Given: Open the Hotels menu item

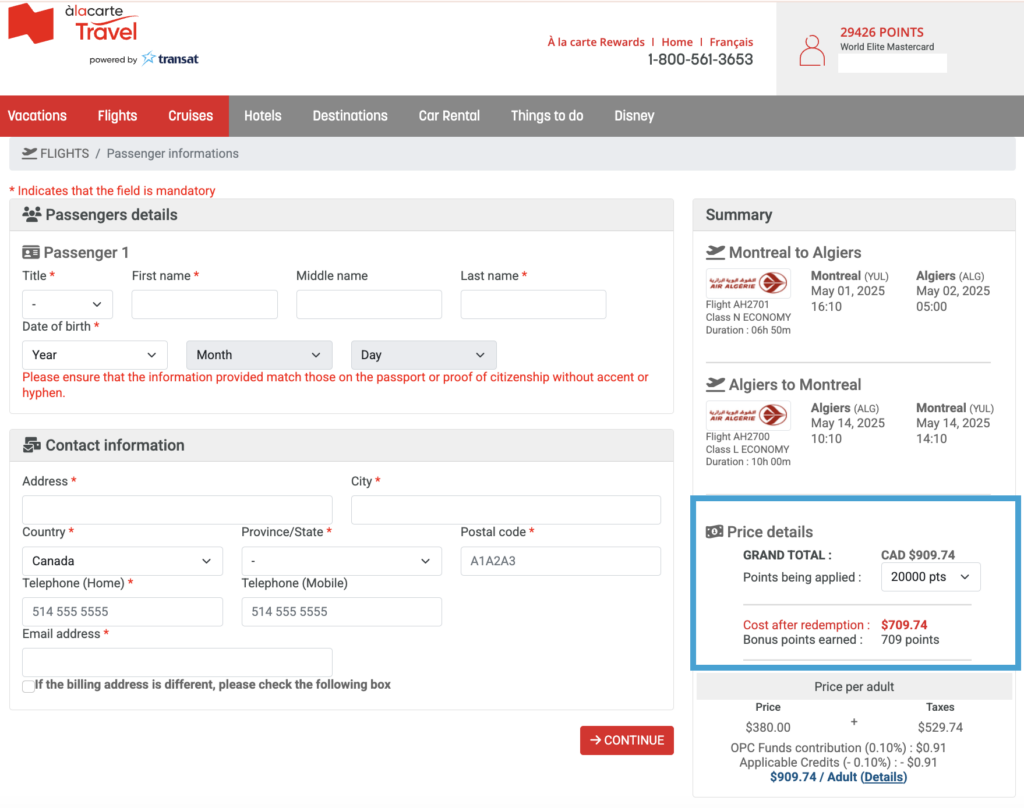Looking at the screenshot, I should pos(262,116).
